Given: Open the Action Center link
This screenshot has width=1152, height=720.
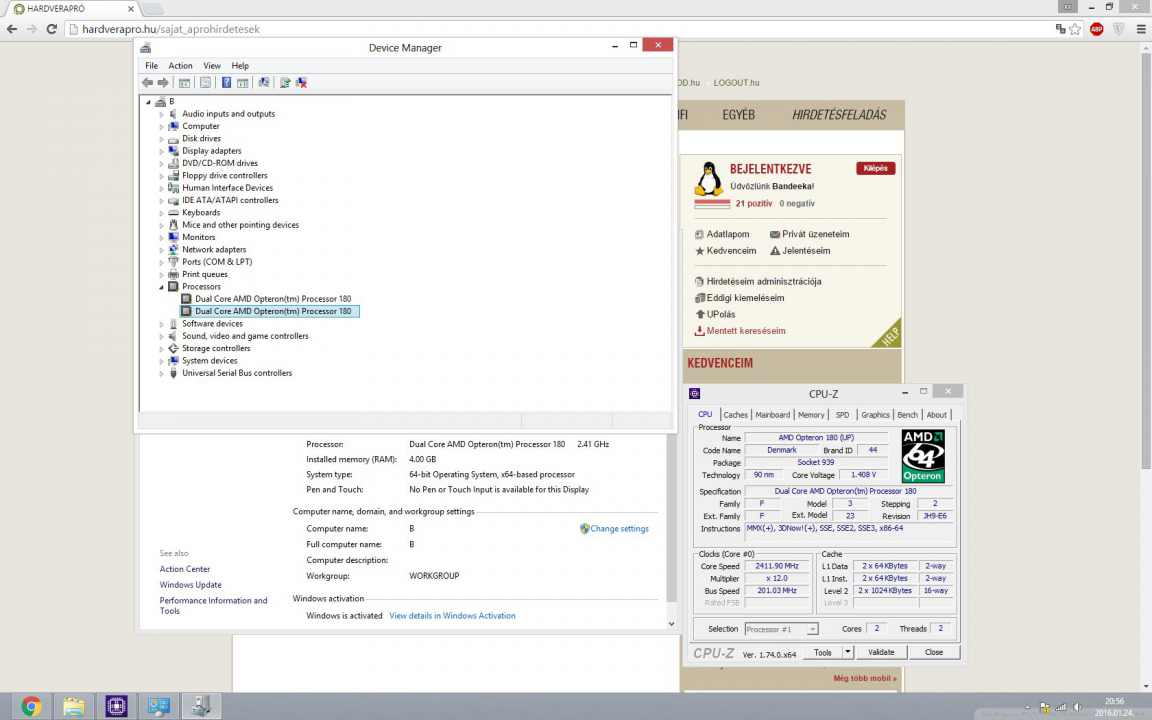Looking at the screenshot, I should point(184,569).
